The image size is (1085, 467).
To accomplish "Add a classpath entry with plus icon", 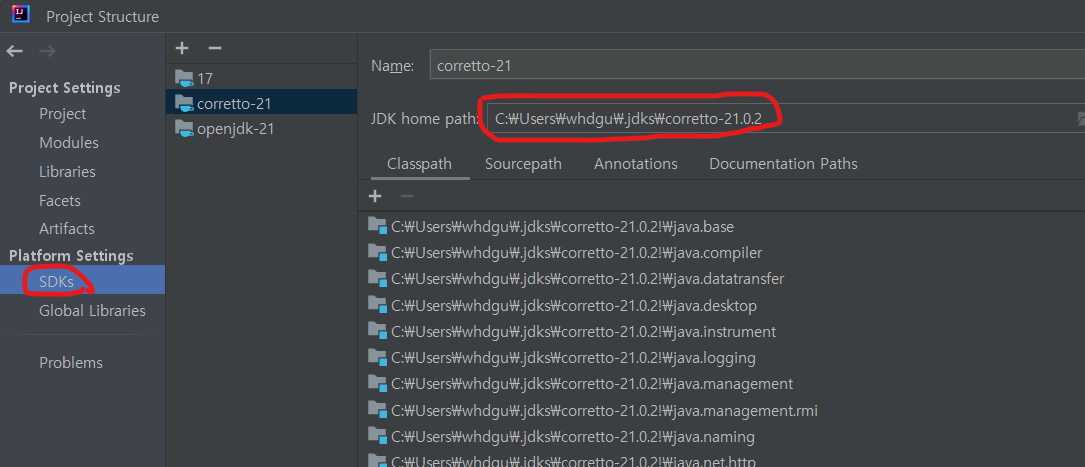I will 375,196.
